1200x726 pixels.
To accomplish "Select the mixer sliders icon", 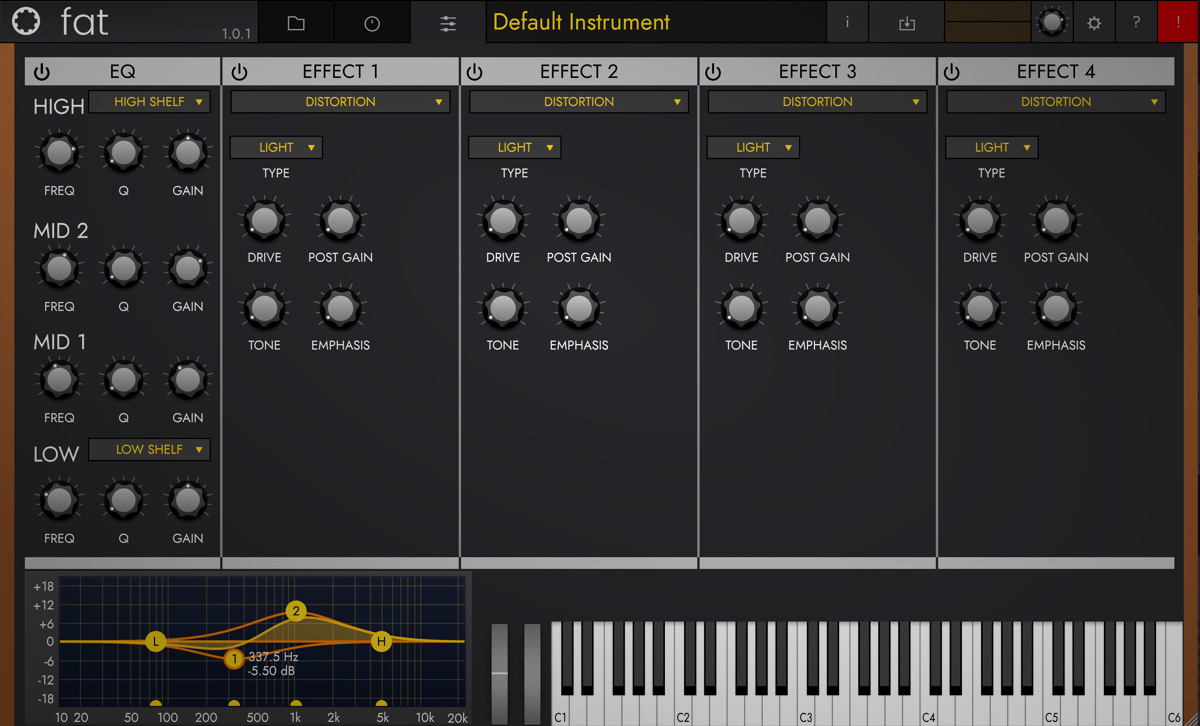I will 447,22.
